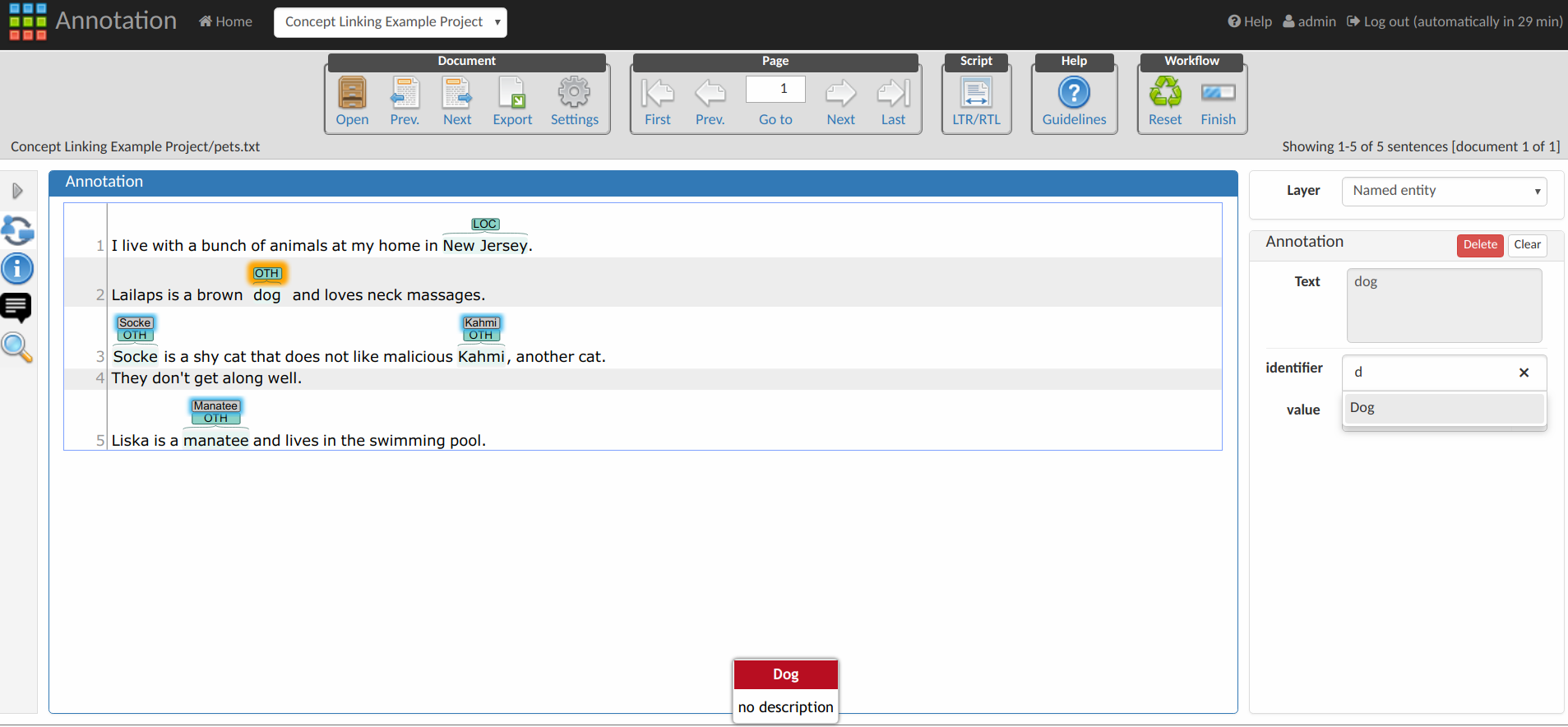Open the Layer Named entity dropdown

click(1444, 191)
